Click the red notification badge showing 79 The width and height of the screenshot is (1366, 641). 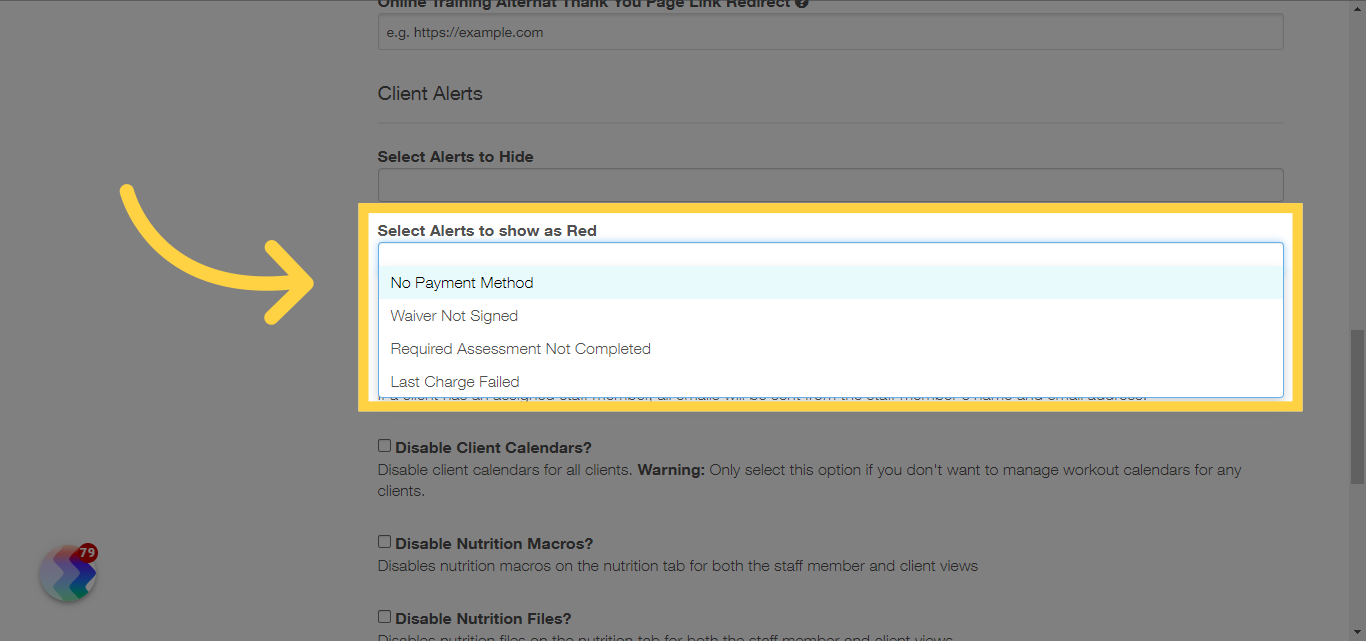coord(87,551)
